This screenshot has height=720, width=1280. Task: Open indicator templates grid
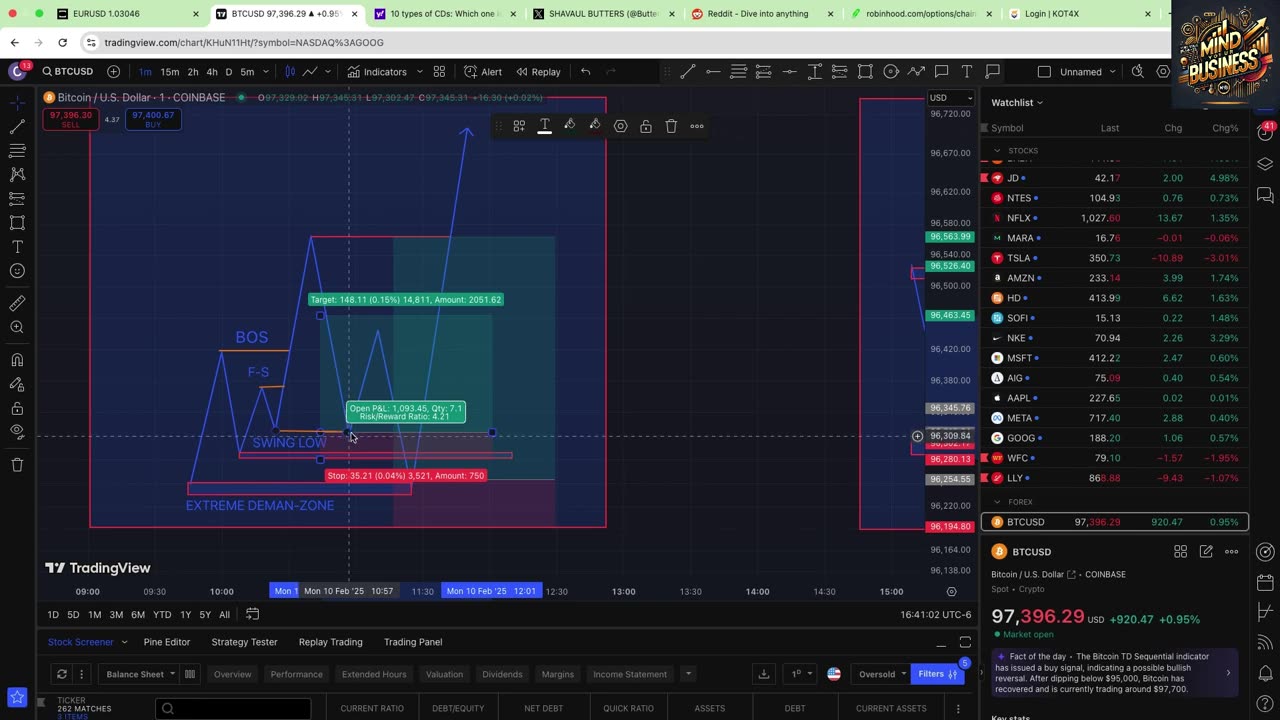click(x=439, y=72)
